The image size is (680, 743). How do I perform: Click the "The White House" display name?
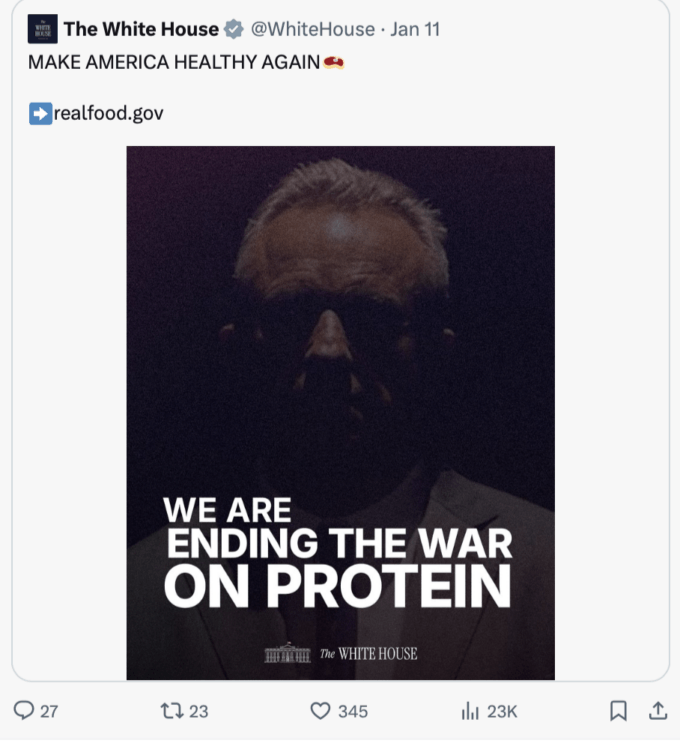tap(140, 29)
